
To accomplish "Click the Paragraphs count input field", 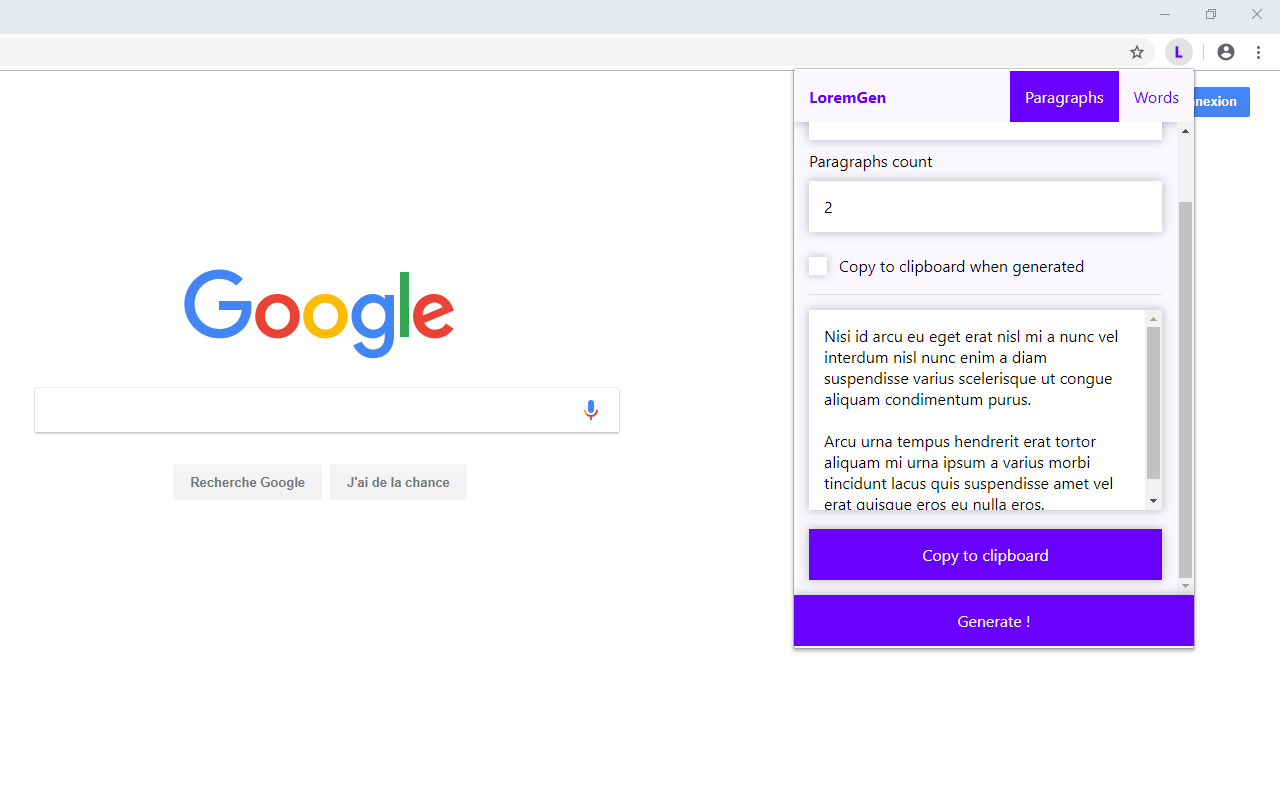I will 985,207.
